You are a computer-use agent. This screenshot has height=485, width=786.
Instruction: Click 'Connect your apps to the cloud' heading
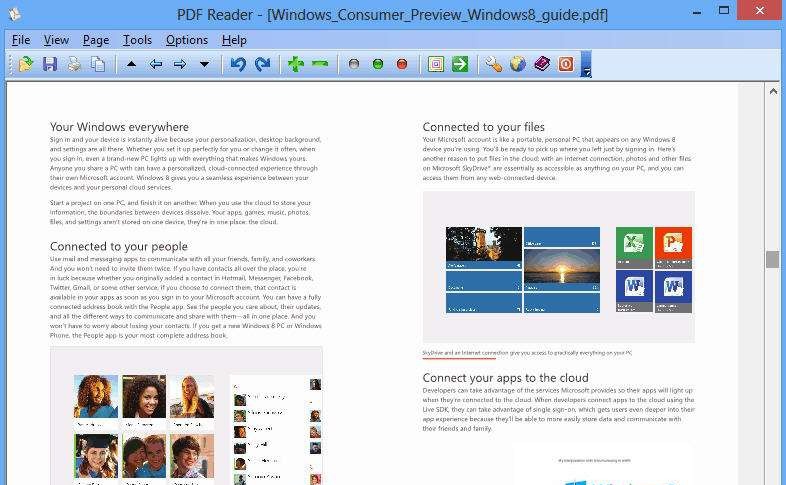pyautogui.click(x=505, y=377)
